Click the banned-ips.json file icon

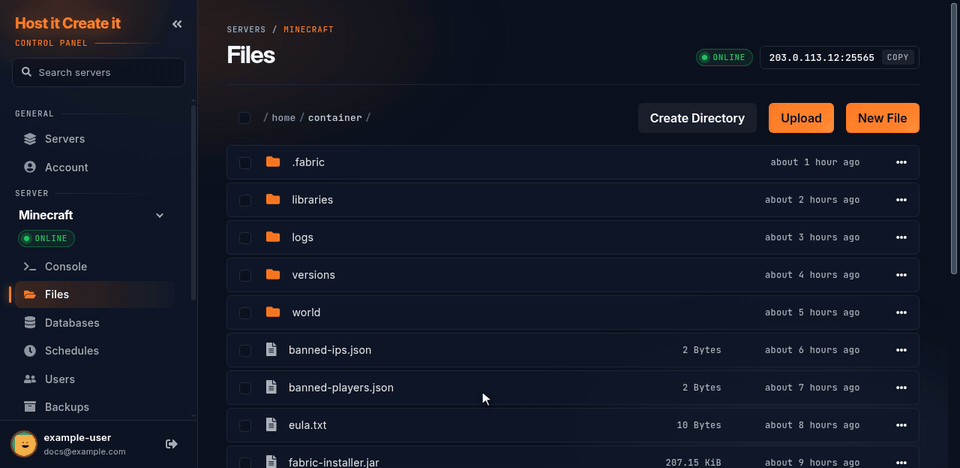(x=271, y=350)
